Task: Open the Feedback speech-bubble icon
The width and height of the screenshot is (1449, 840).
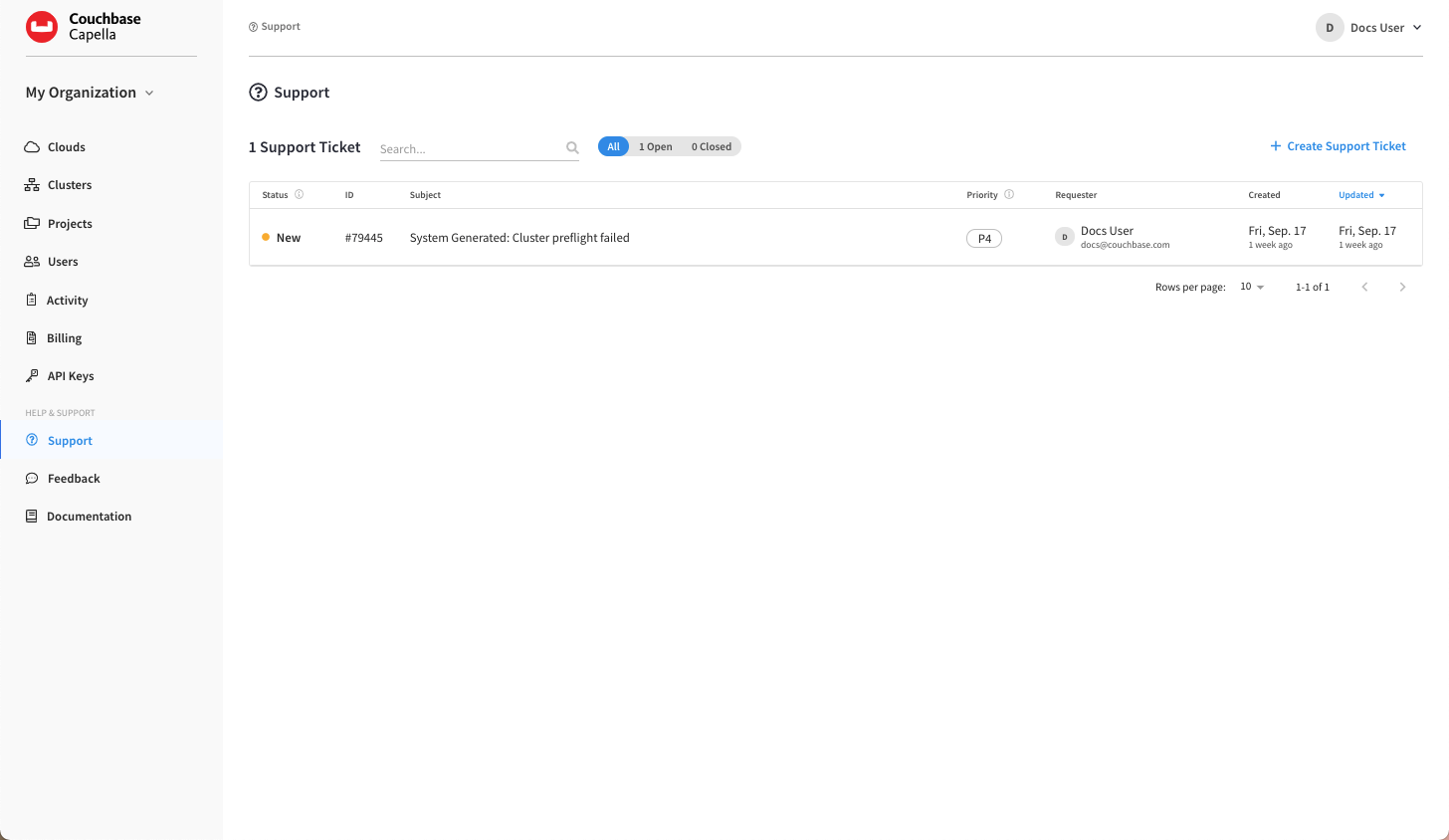Action: (x=33, y=478)
